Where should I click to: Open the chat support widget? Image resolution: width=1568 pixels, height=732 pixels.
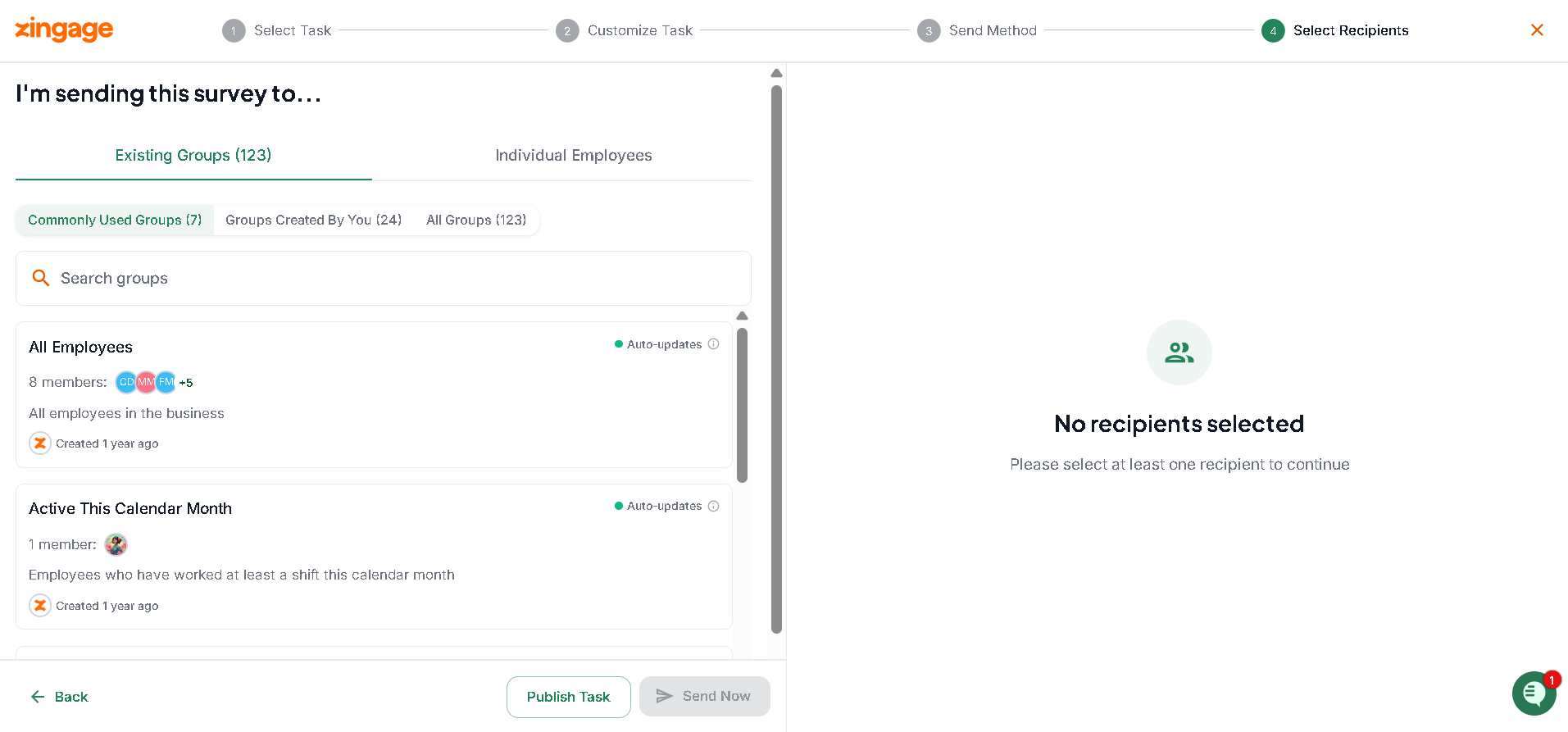1534,693
